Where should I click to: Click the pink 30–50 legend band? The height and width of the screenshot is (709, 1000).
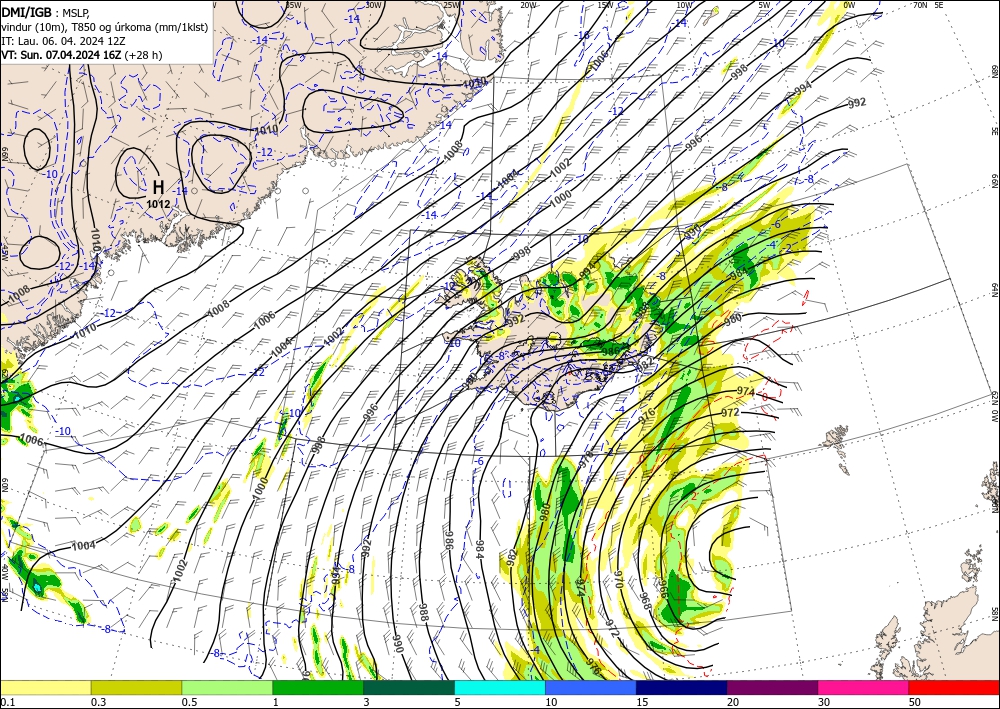[864, 687]
